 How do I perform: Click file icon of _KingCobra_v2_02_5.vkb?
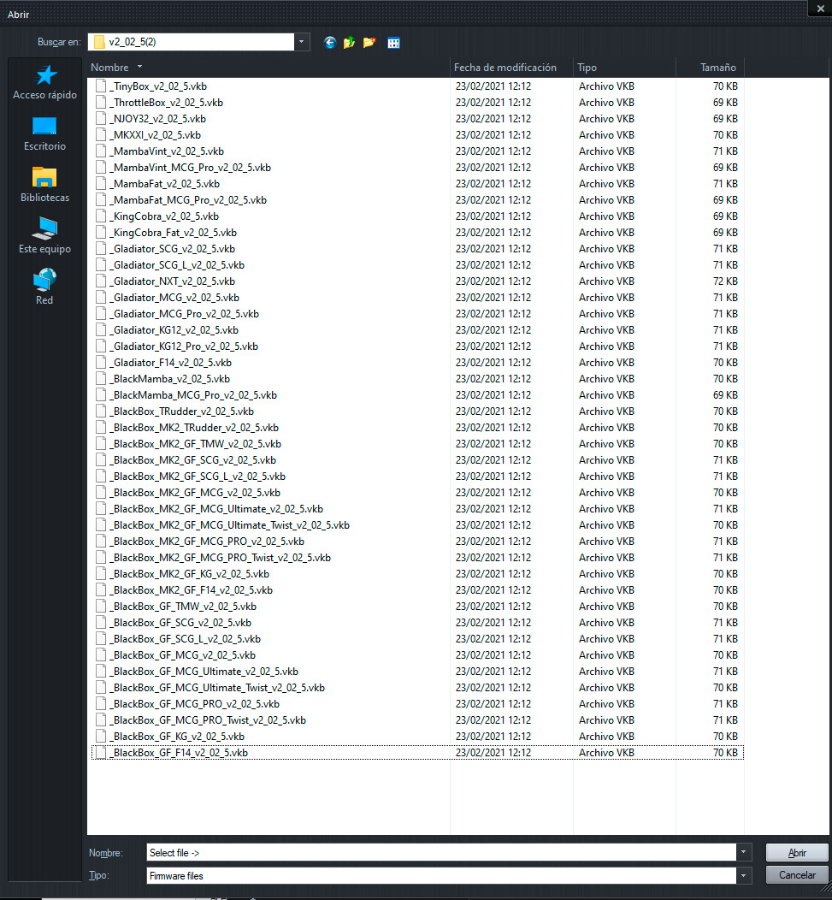pyautogui.click(x=101, y=216)
